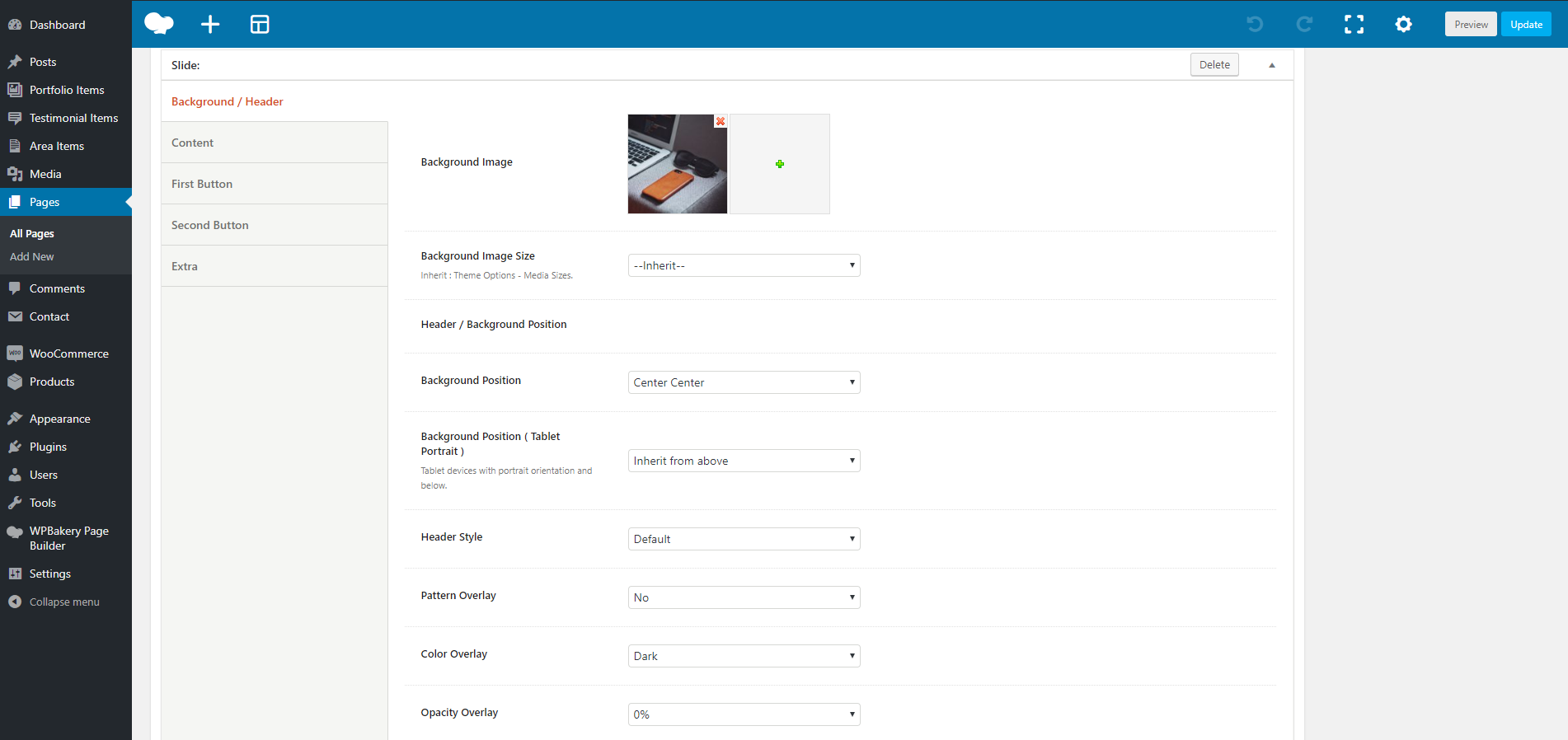Open page settings gear icon
This screenshot has height=740, width=1568.
(x=1403, y=24)
